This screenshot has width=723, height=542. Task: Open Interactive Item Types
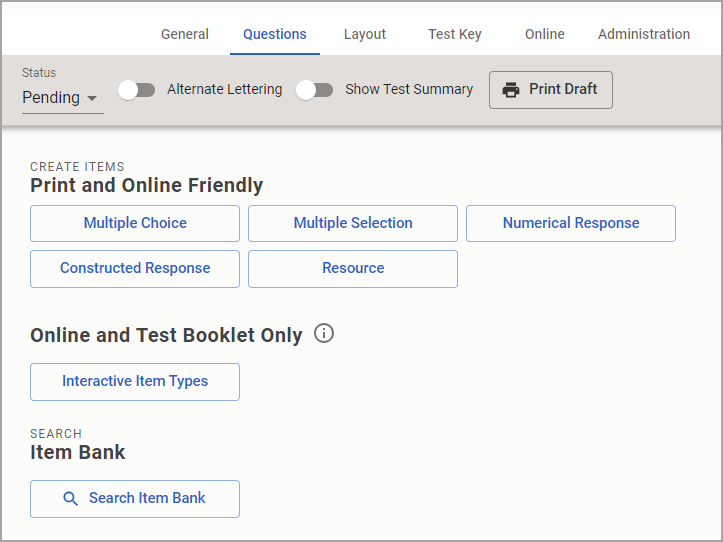[135, 382]
